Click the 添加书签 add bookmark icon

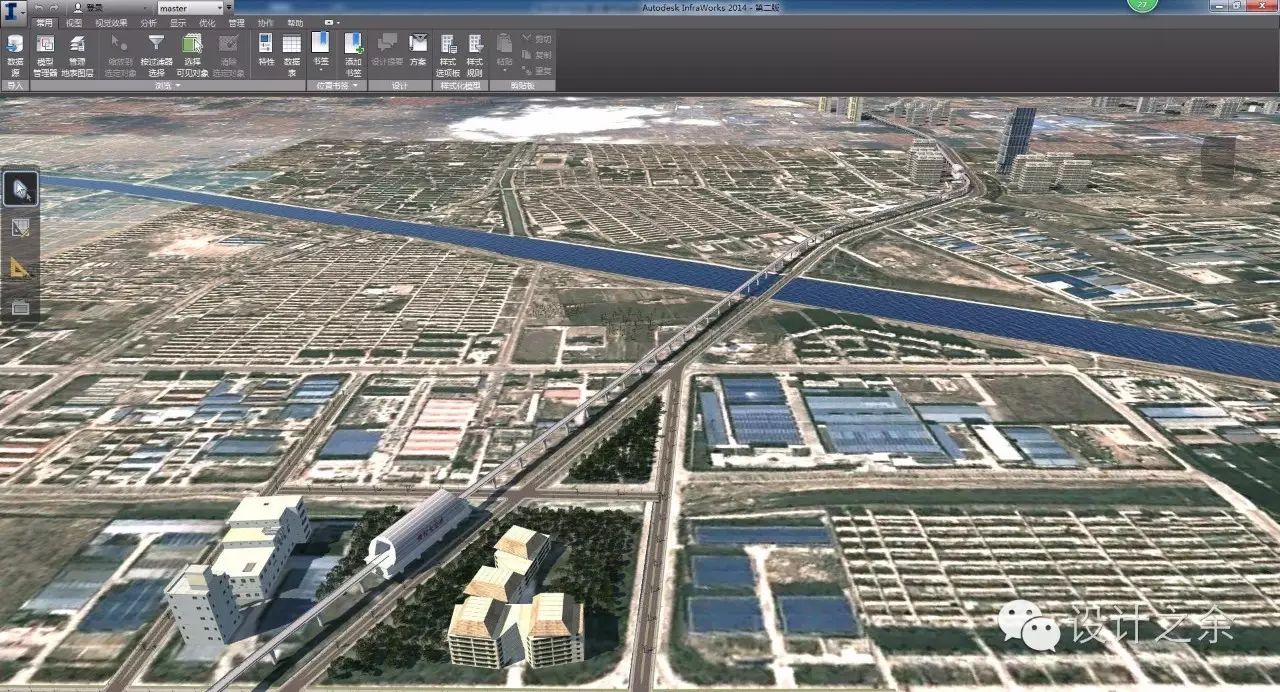pos(353,52)
